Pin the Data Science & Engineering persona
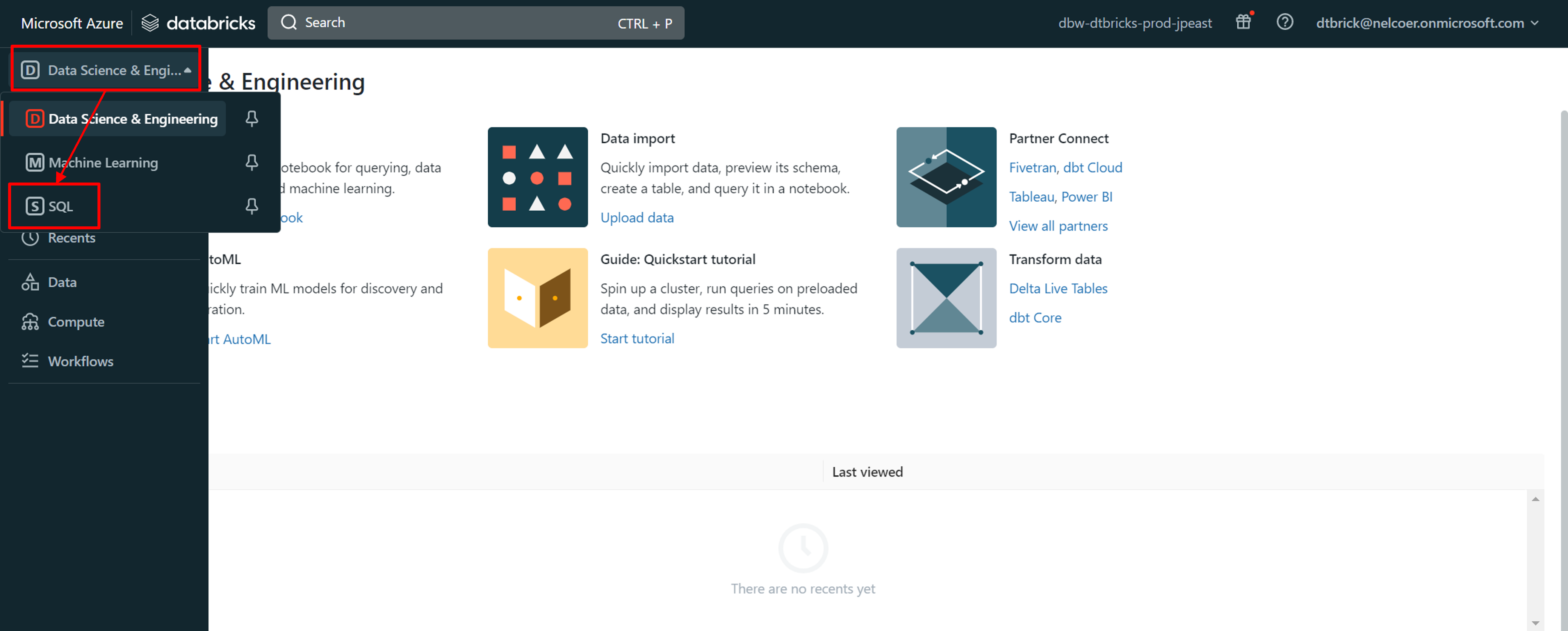Viewport: 1568px width, 631px height. [252, 119]
